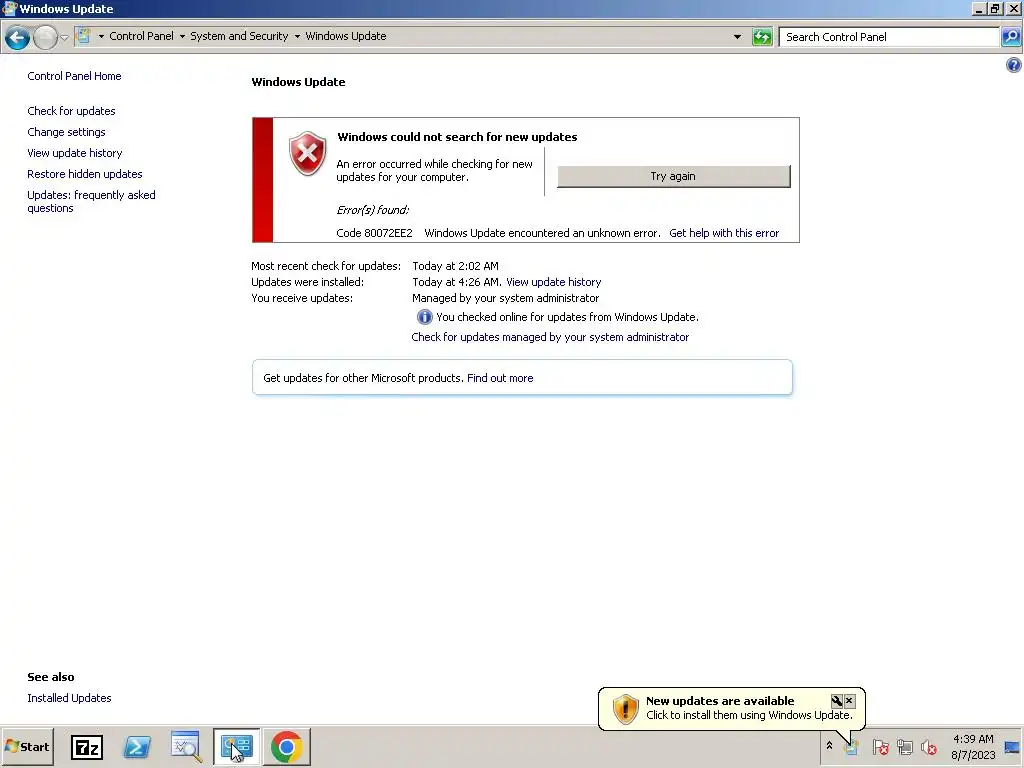Click the Code 80072EE2 text
This screenshot has height=768, width=1024.
[374, 233]
